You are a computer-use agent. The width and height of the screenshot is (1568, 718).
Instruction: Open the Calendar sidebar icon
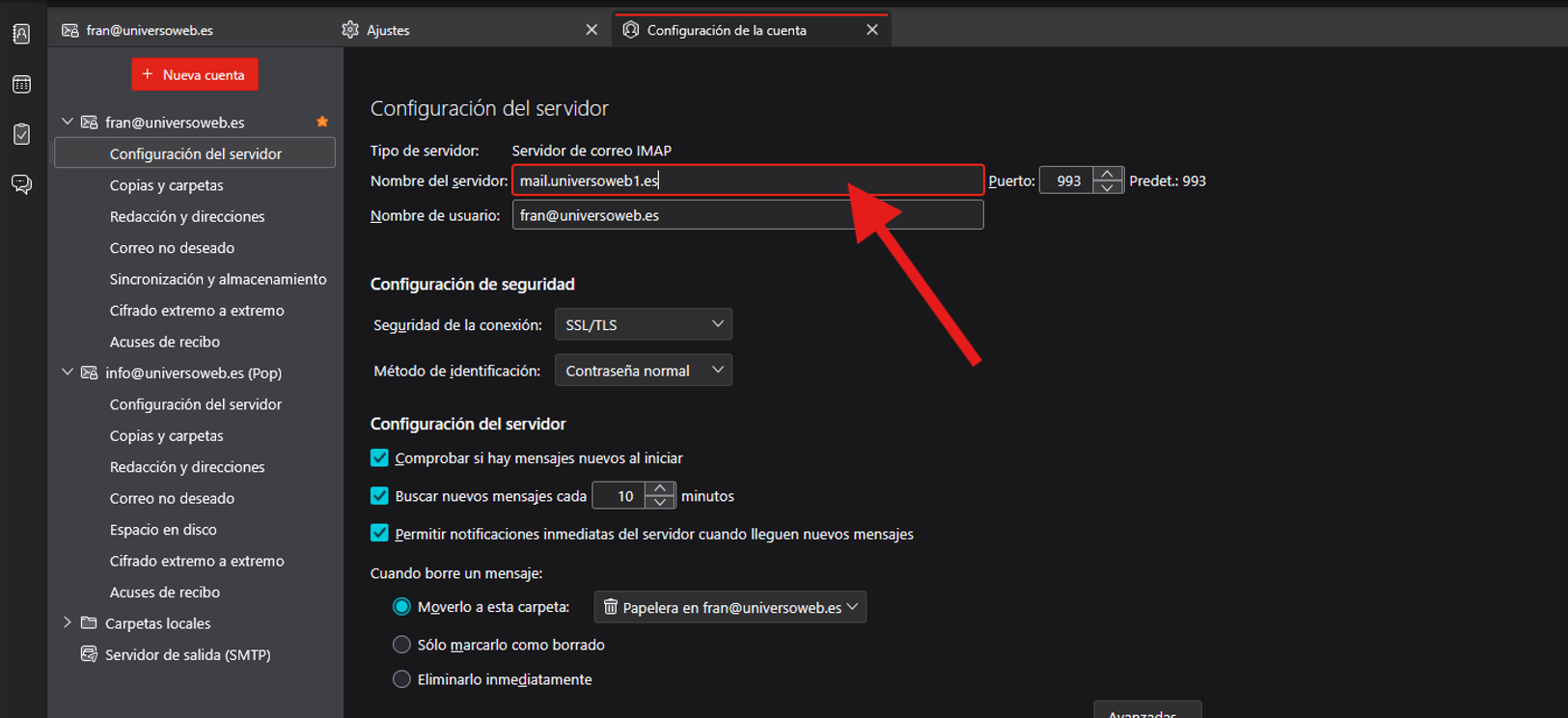(x=21, y=85)
